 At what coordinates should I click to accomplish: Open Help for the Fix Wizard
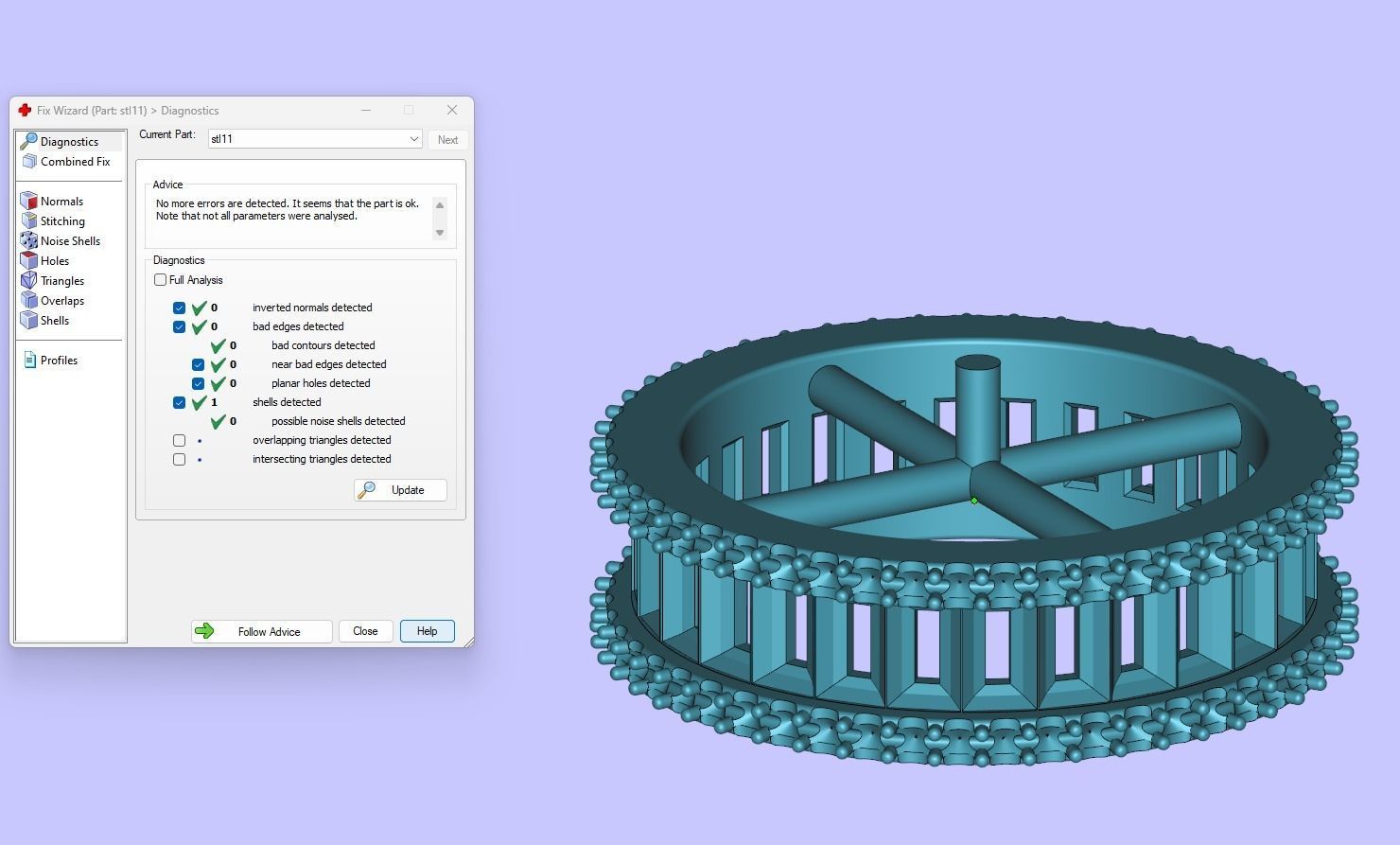pyautogui.click(x=427, y=631)
